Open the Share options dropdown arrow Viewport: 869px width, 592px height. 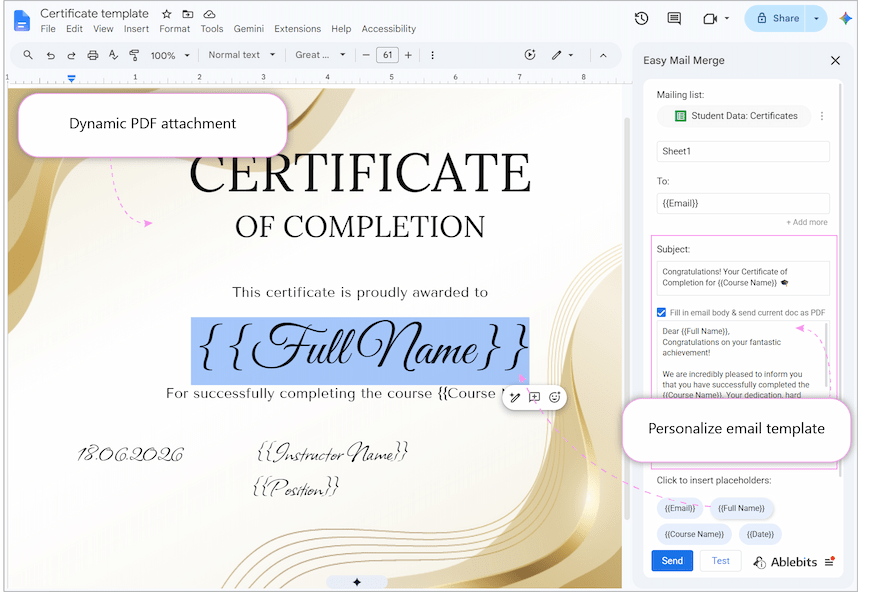pyautogui.click(x=816, y=18)
